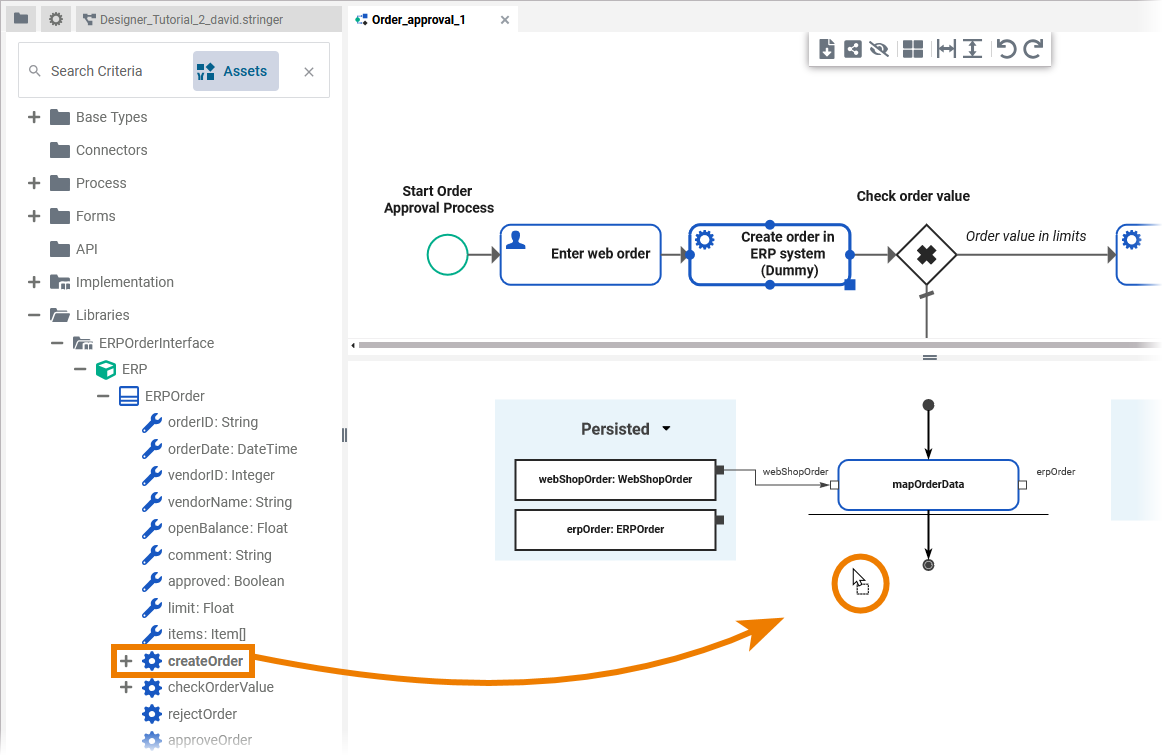Click the horizontal spacing toolbar icon

coord(946,49)
